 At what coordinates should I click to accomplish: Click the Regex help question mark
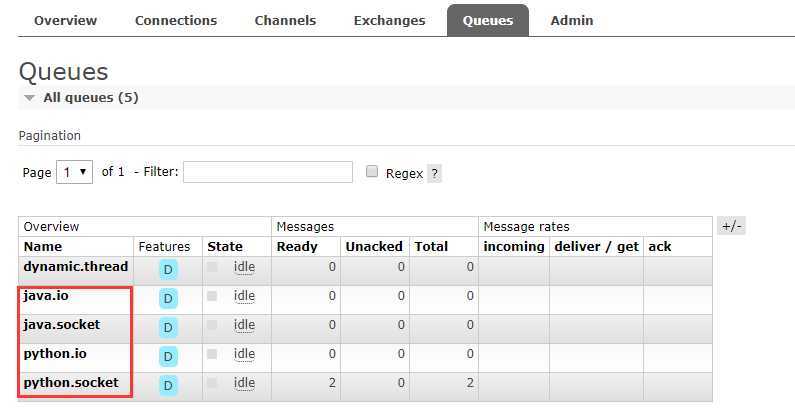tap(434, 173)
